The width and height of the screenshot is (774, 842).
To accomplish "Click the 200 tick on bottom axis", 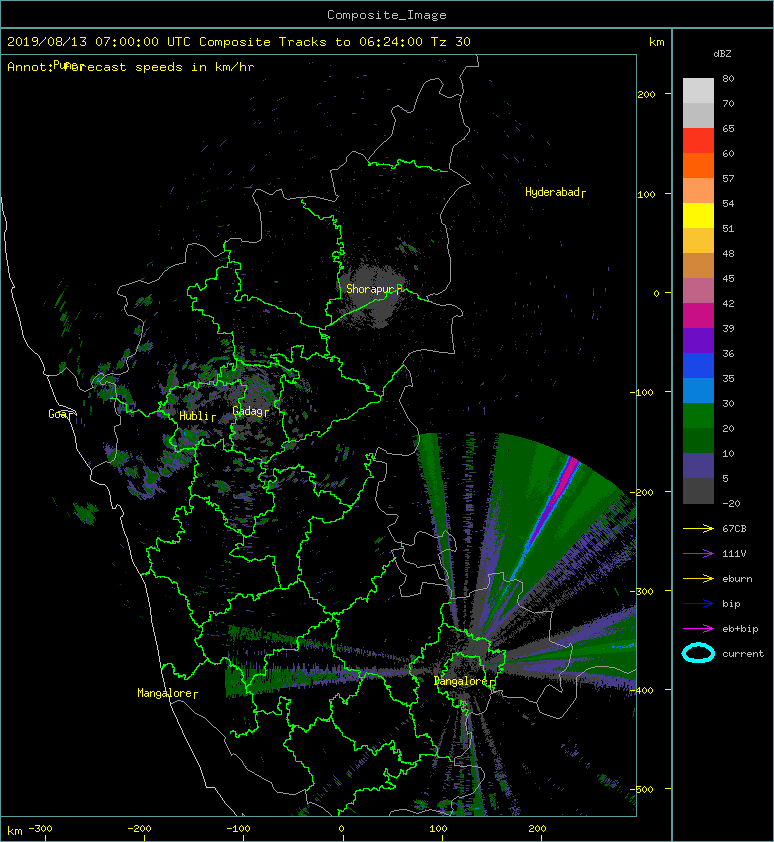I will [x=537, y=829].
